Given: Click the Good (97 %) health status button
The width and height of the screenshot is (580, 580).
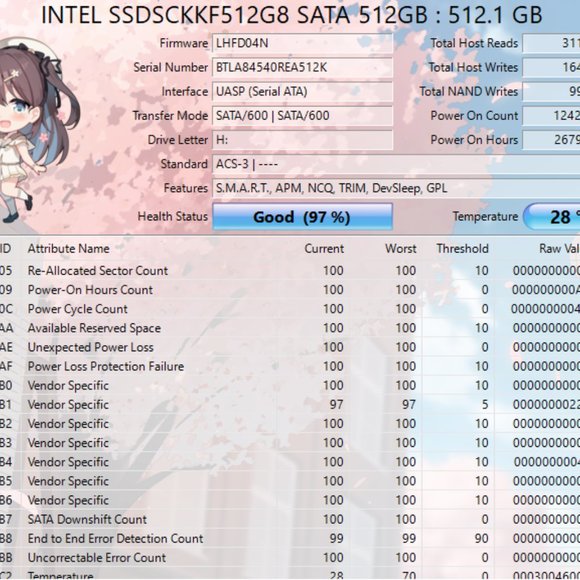Looking at the screenshot, I should point(302,217).
